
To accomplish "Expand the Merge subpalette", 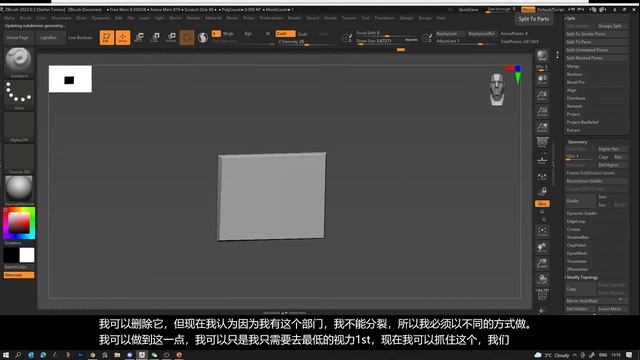I will coord(573,66).
